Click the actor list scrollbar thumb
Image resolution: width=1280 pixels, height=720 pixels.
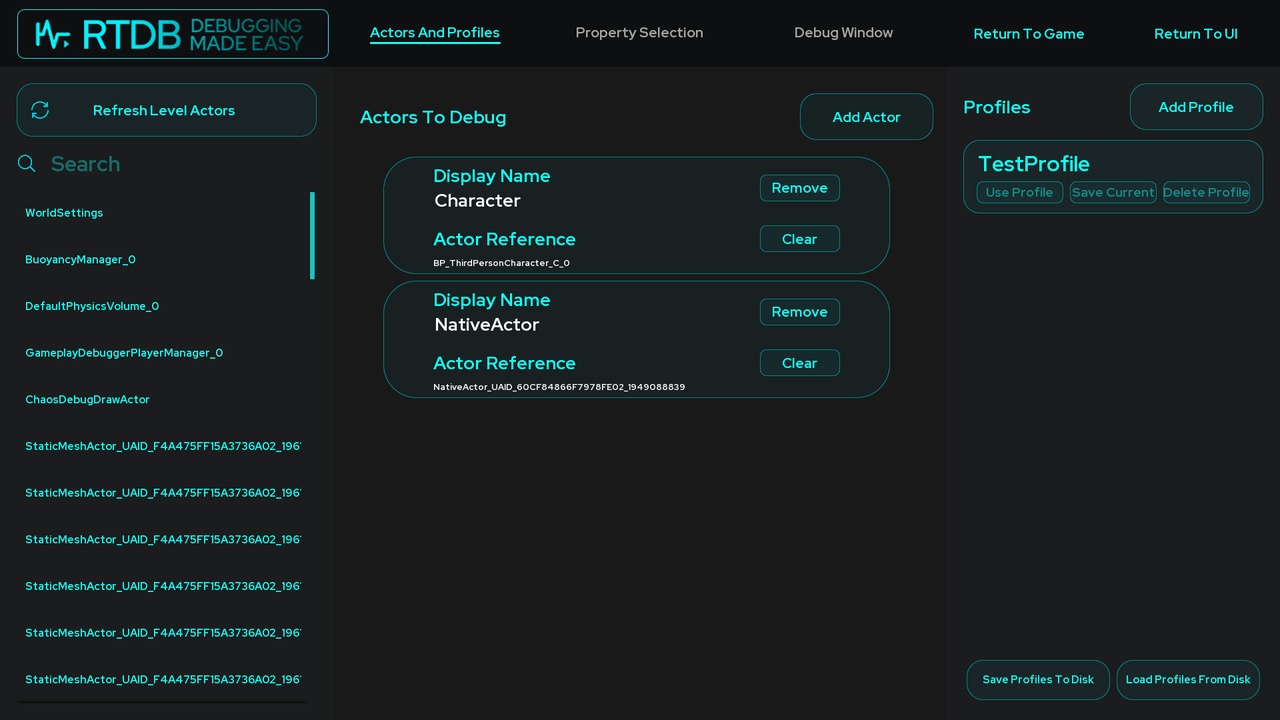tap(312, 236)
